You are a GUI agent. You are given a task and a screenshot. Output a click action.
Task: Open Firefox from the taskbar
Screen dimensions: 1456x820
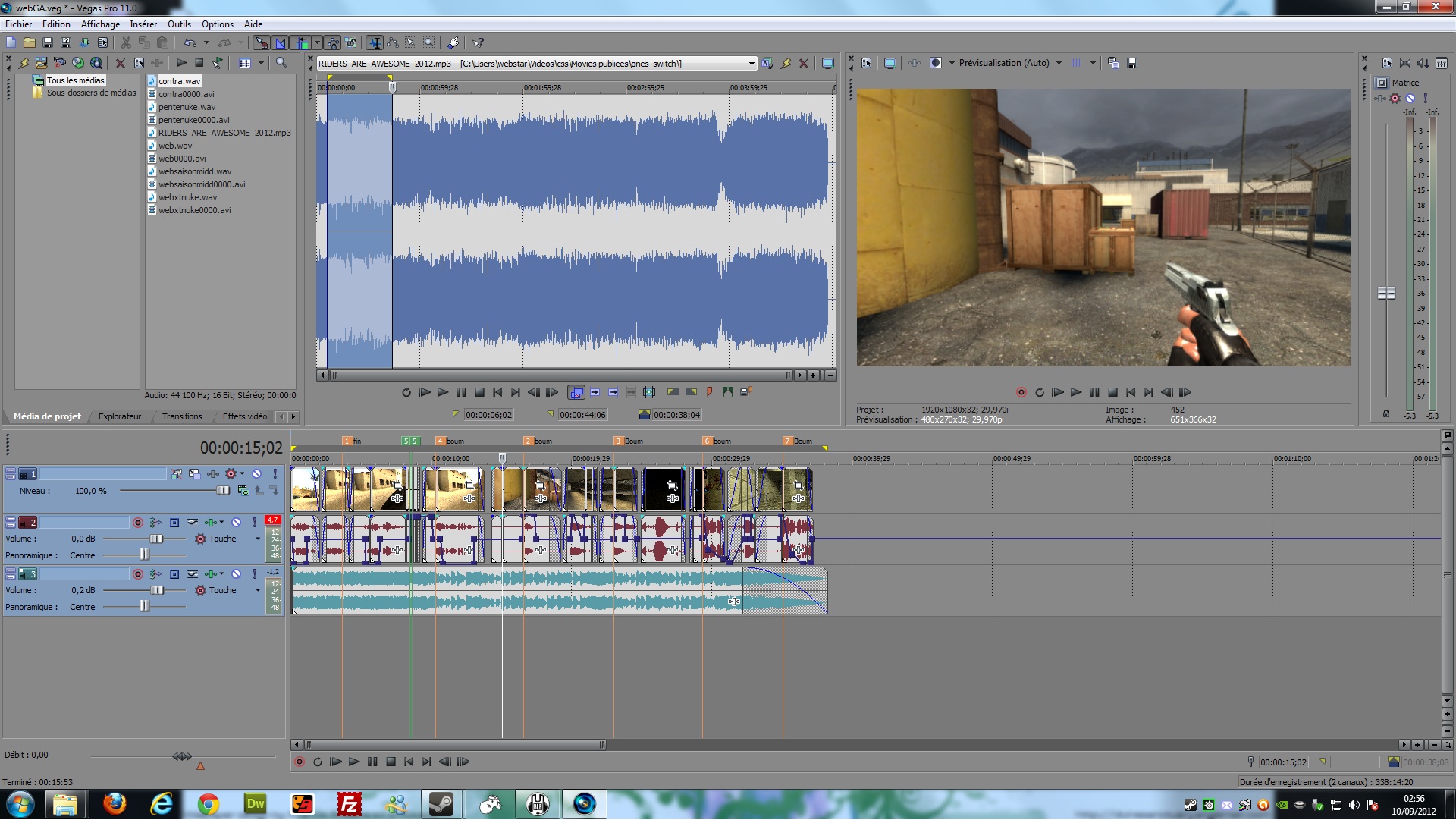click(115, 803)
